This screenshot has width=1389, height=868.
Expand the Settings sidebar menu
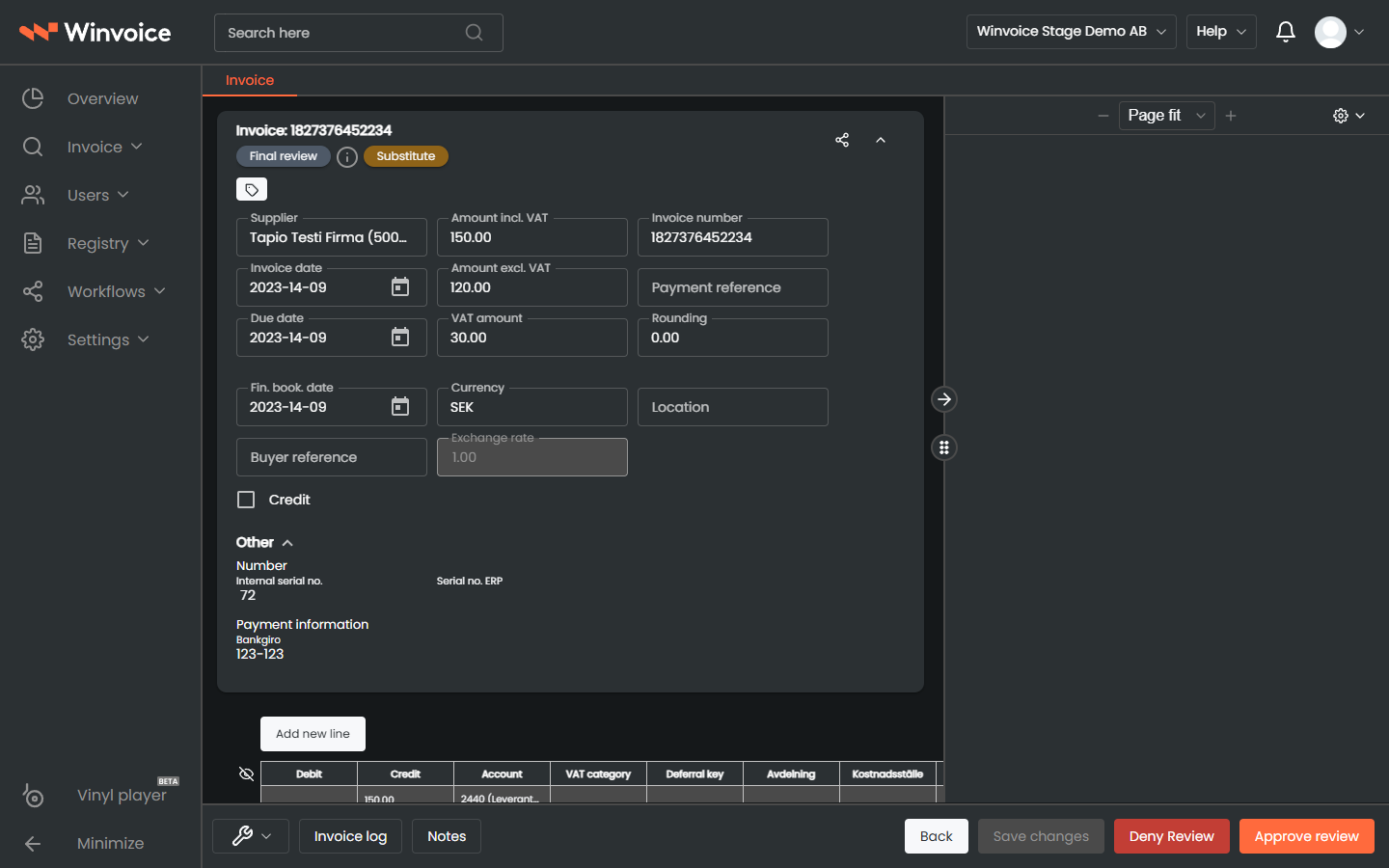(87, 339)
